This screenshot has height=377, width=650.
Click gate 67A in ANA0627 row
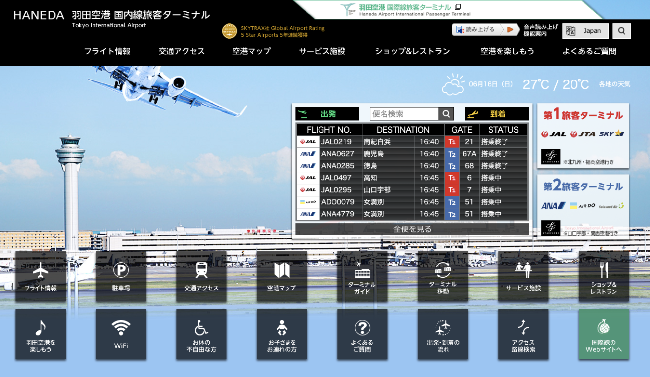pos(469,154)
